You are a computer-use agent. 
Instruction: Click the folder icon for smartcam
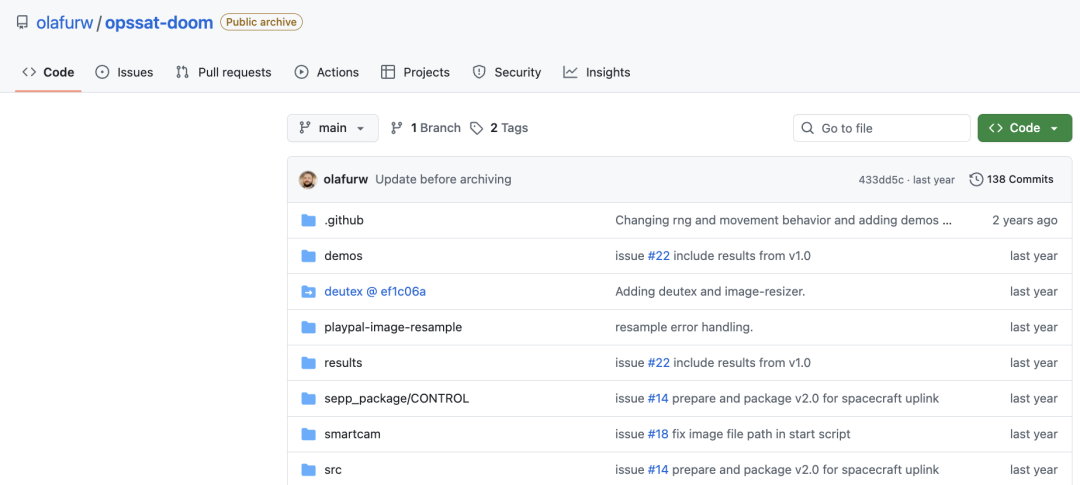tap(309, 435)
